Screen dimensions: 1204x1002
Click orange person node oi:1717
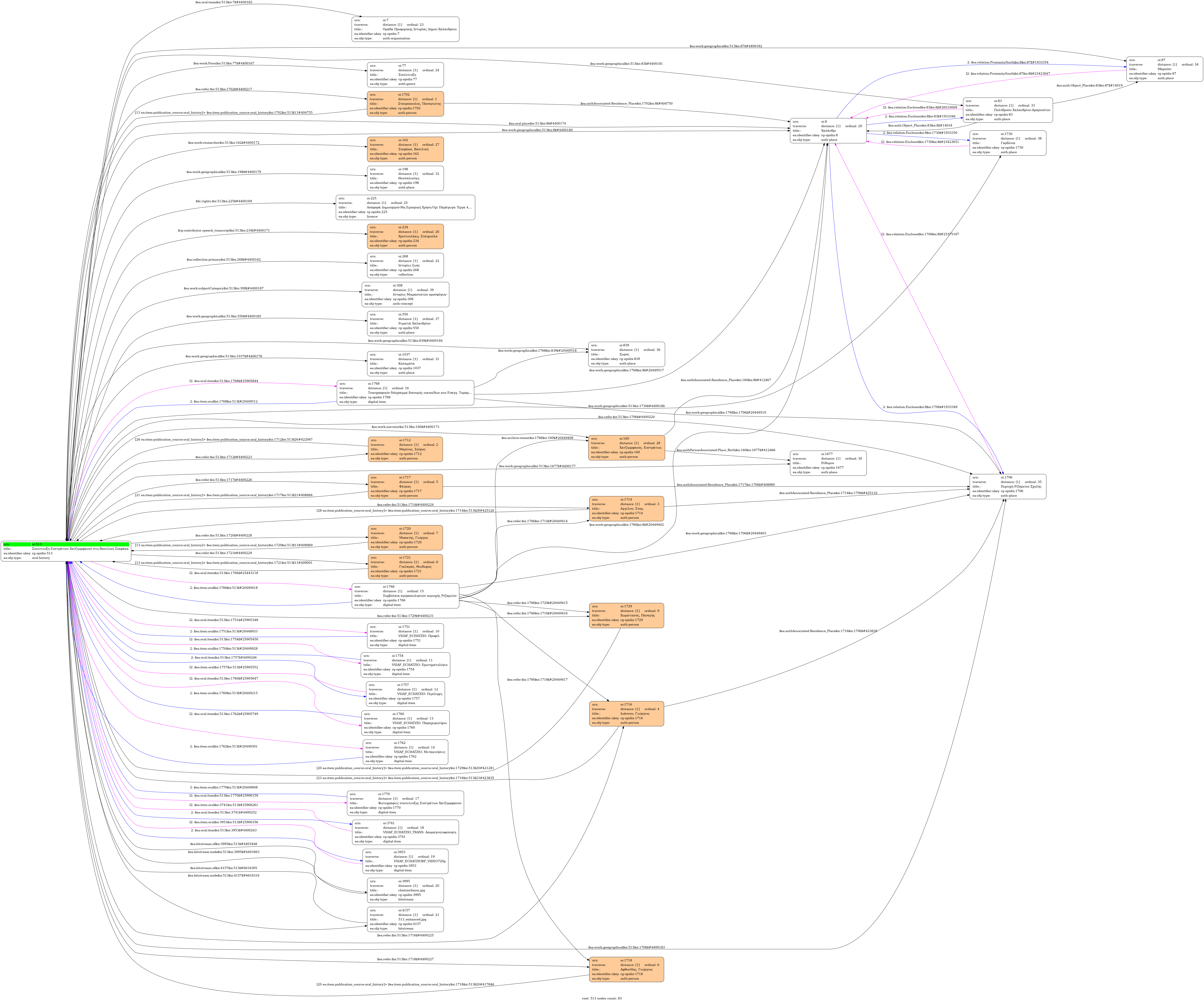405,487
